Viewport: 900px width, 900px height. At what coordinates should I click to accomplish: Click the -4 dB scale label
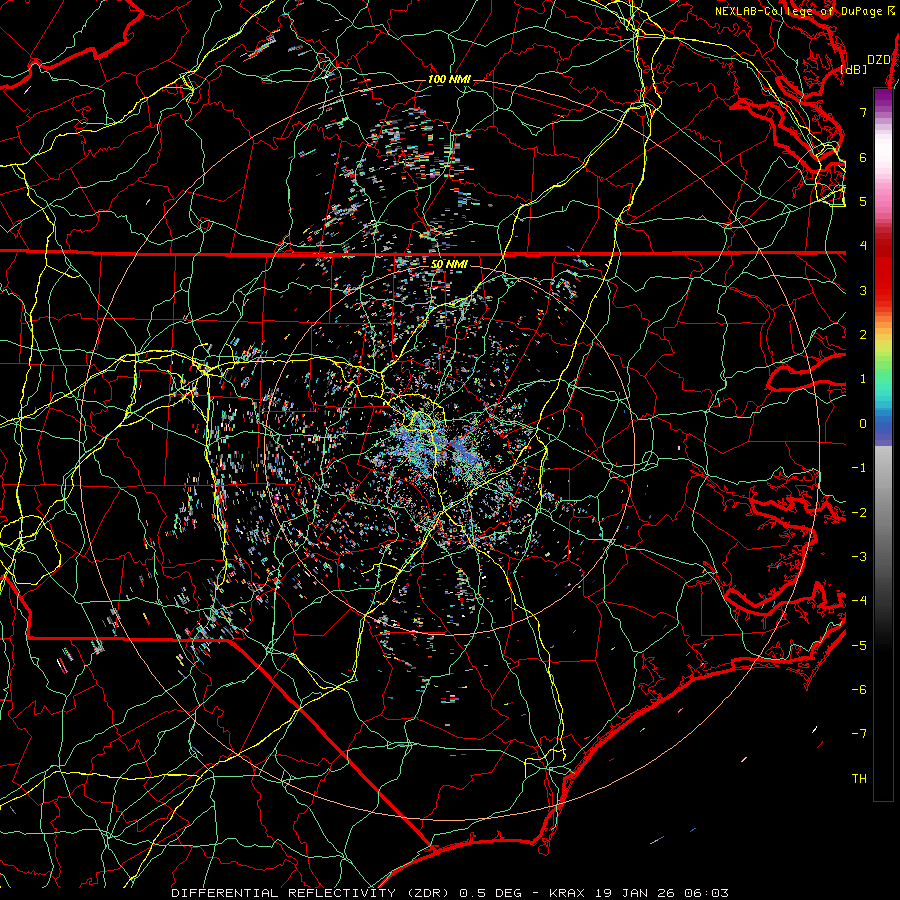859,600
